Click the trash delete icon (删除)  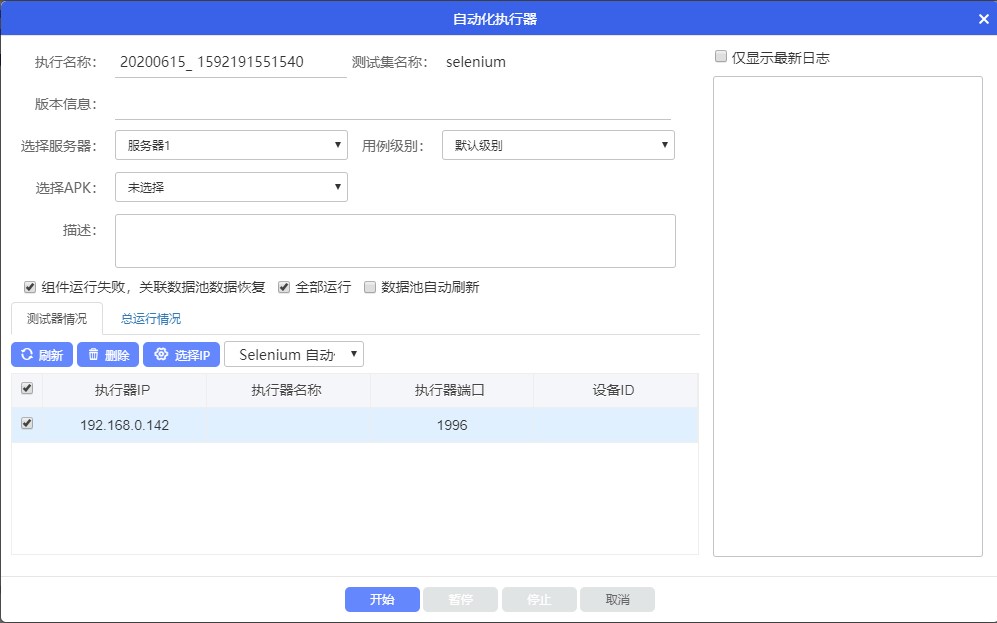[x=108, y=355]
